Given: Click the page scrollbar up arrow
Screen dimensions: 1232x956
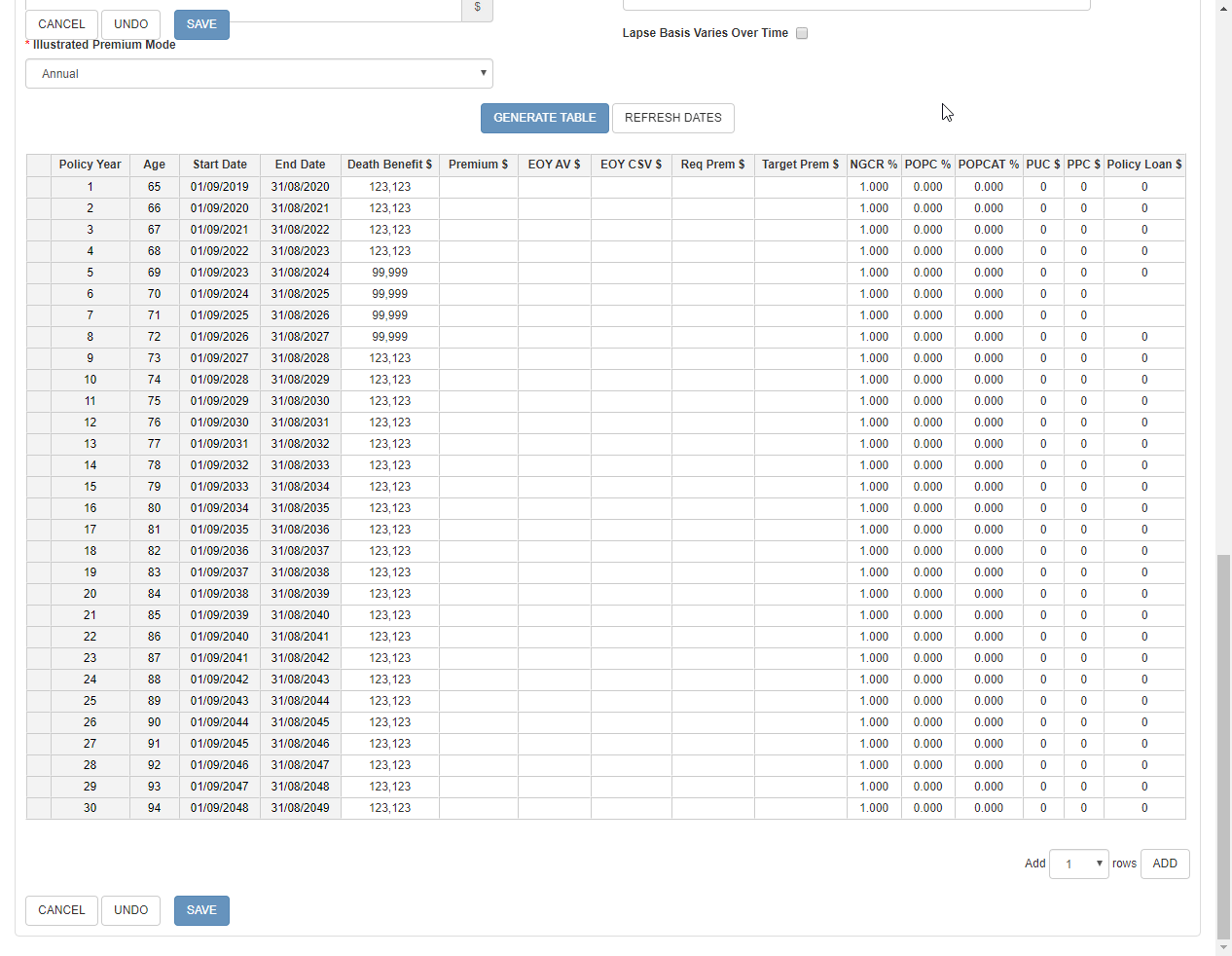Looking at the screenshot, I should tap(1224, 8).
